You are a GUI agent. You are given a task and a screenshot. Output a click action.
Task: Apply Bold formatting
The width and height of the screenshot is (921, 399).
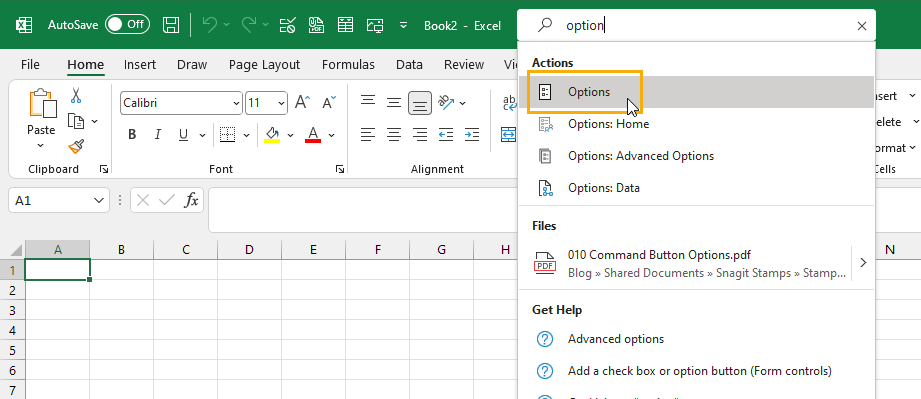click(132, 135)
